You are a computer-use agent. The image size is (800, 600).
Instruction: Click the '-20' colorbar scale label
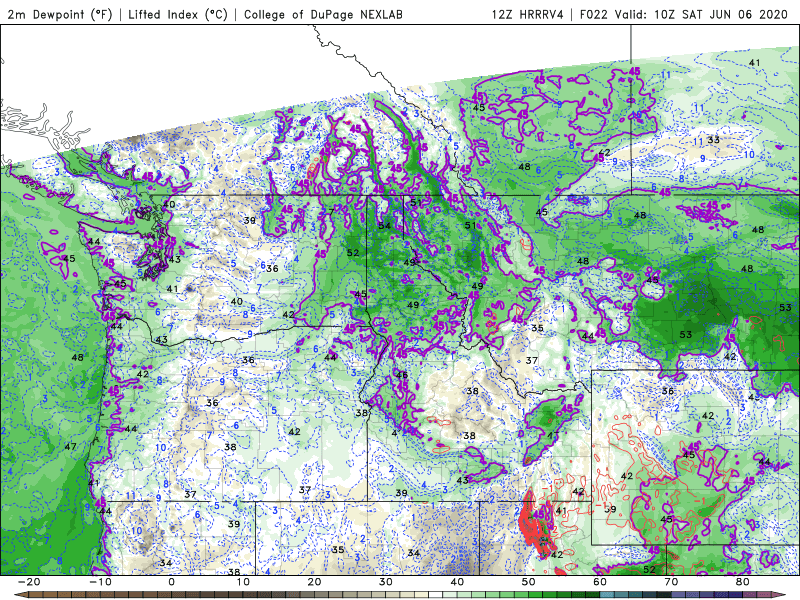pyautogui.click(x=29, y=582)
